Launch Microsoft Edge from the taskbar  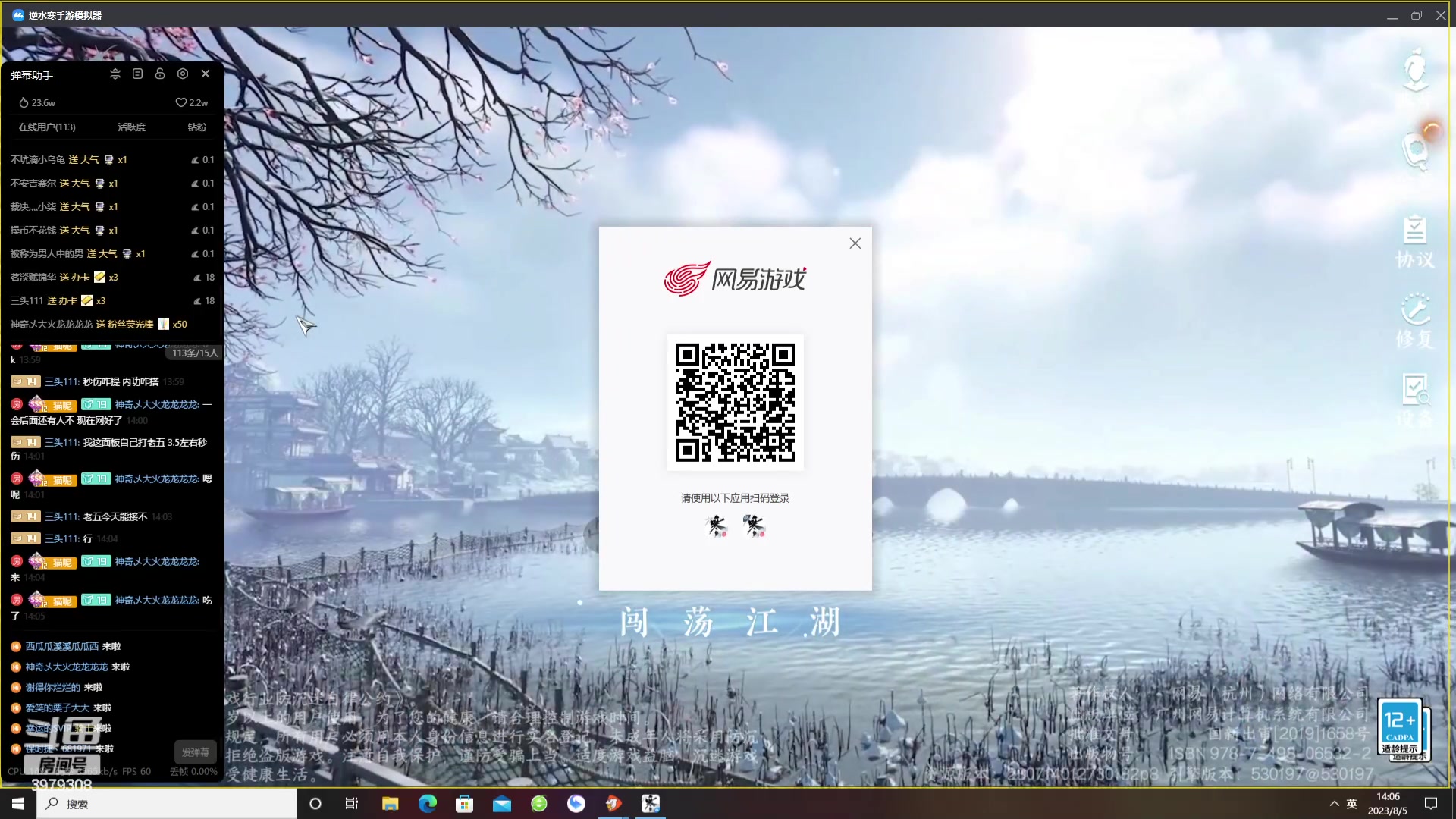pos(427,804)
